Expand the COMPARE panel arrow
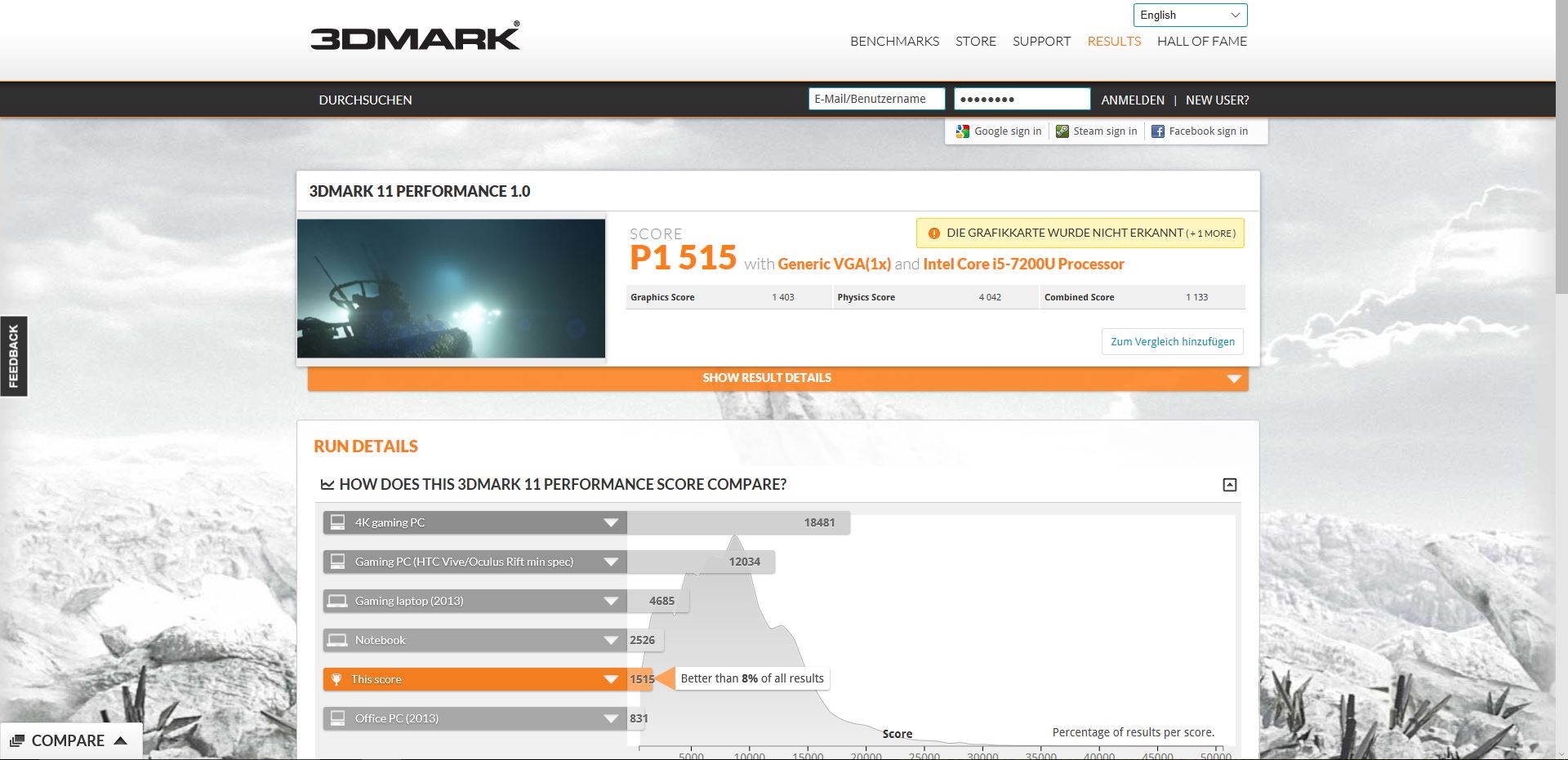 [x=121, y=740]
